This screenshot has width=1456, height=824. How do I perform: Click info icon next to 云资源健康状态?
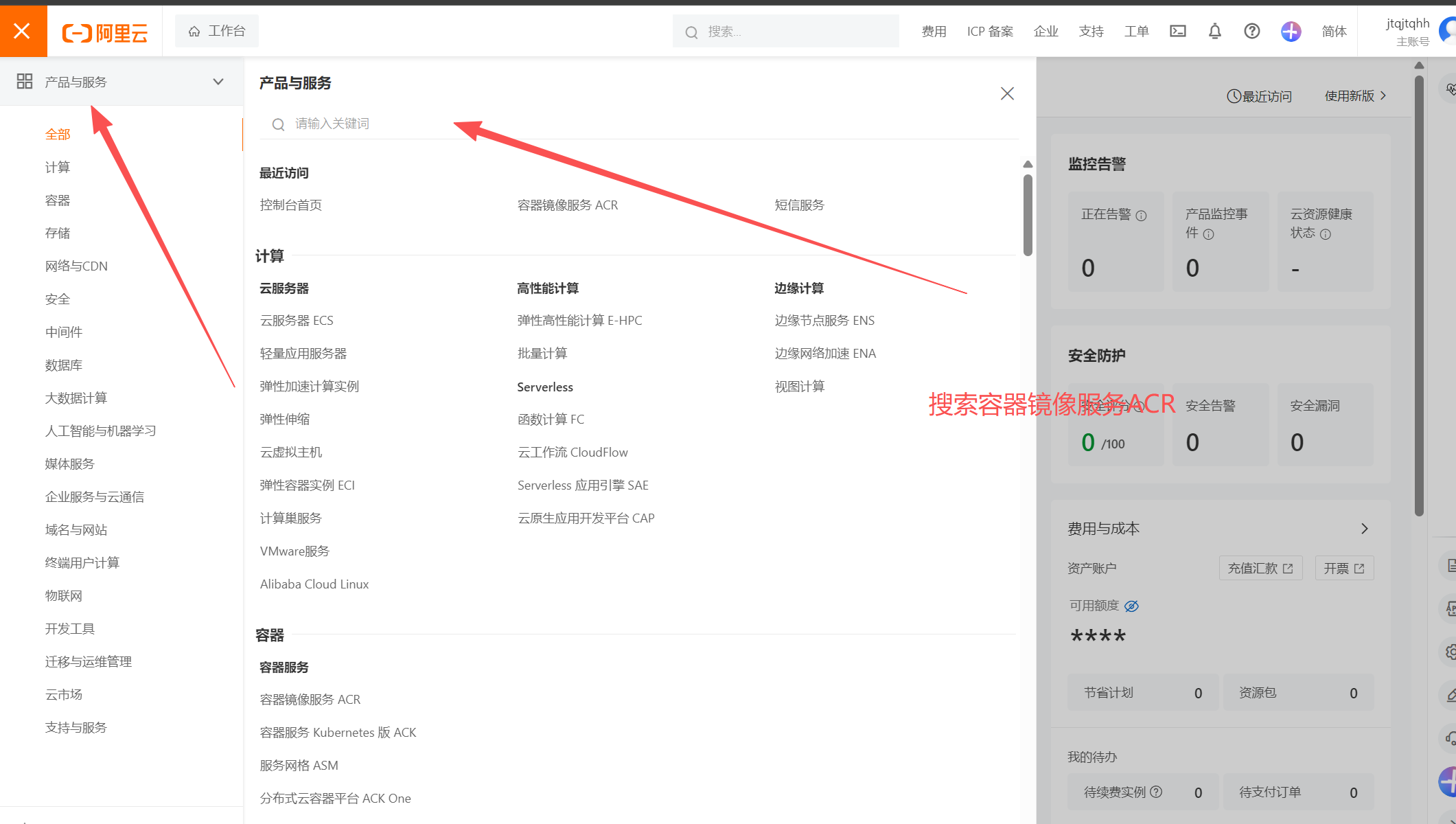tap(1326, 234)
